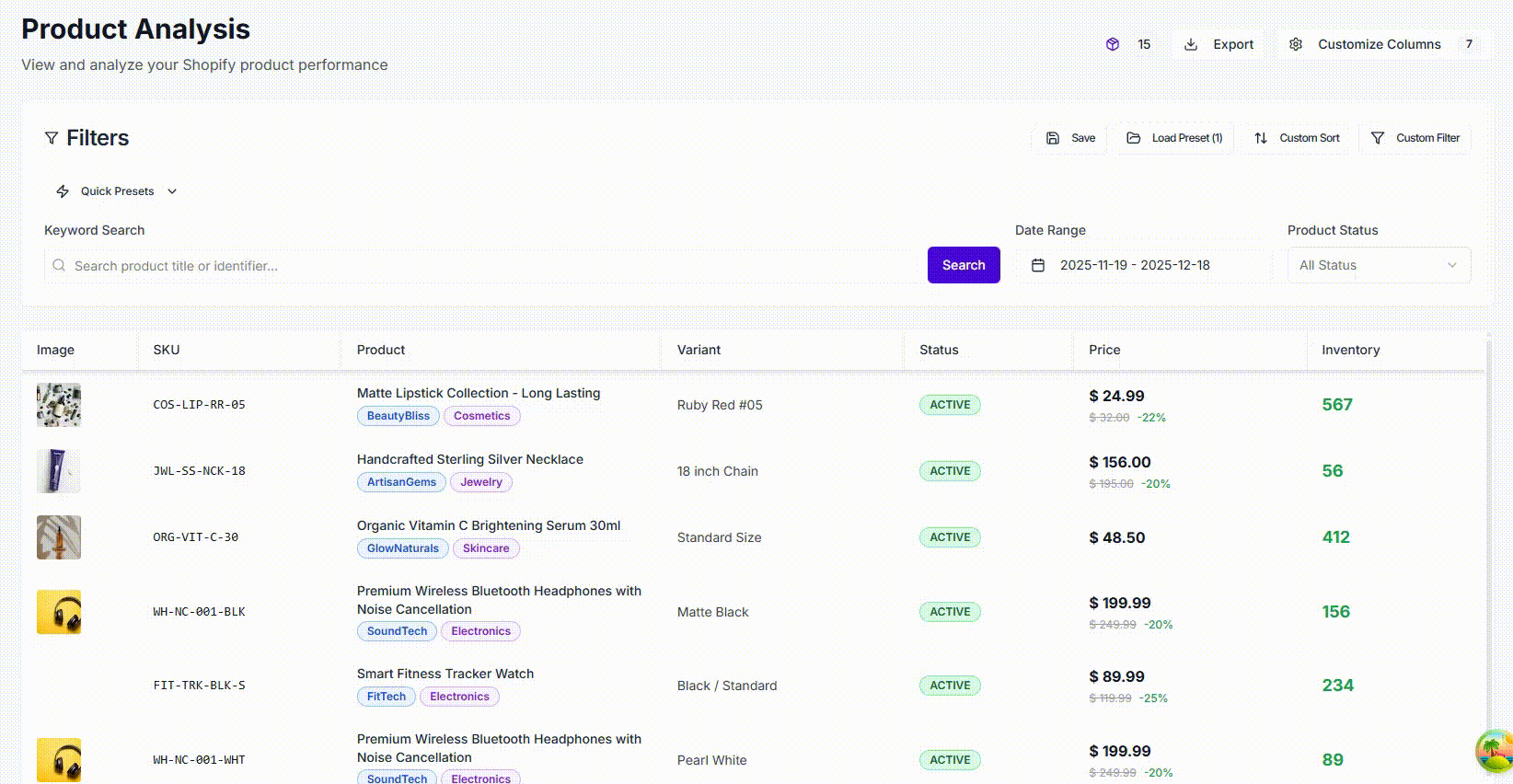Click the ACTIVE badge for Ruby Red #05
This screenshot has width=1513, height=784.
coord(950,405)
